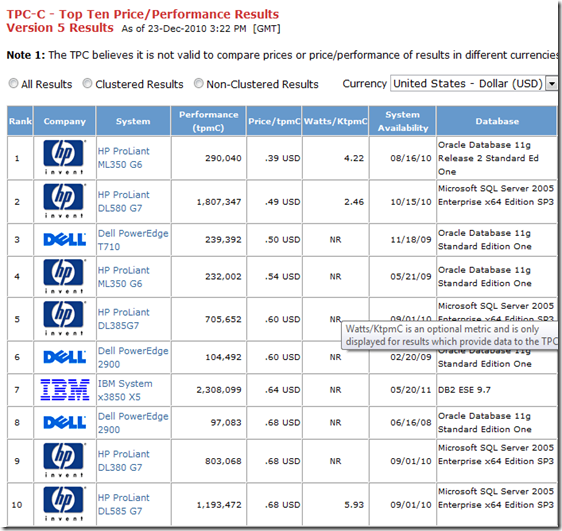This screenshot has height=531, width=562.
Task: Open Dell PowerEdge 2900 link in rank 8
Action: click(133, 423)
